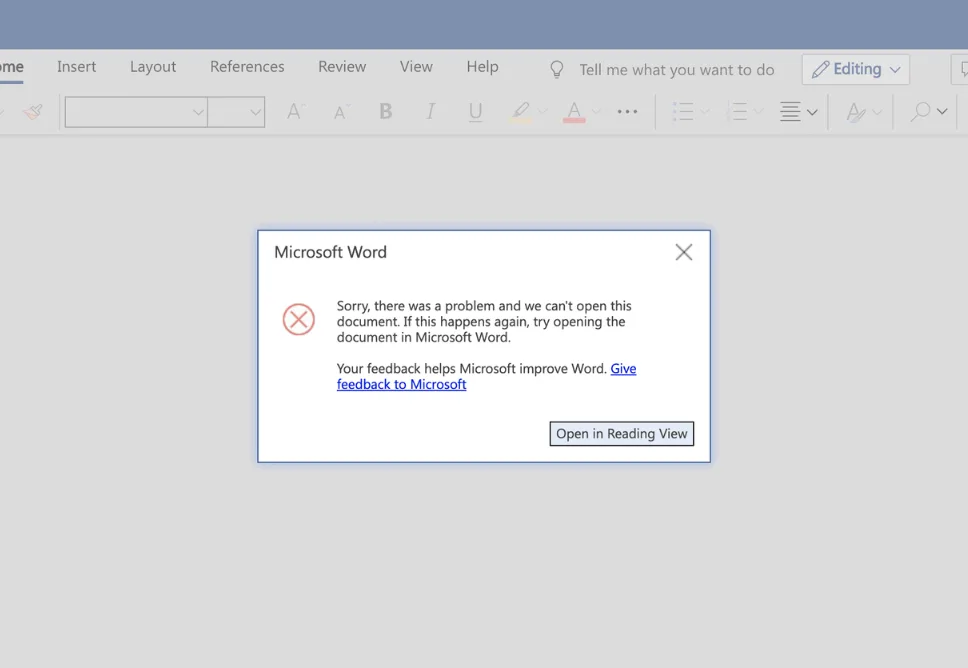Click the Microsoft Word dialog title

(330, 252)
